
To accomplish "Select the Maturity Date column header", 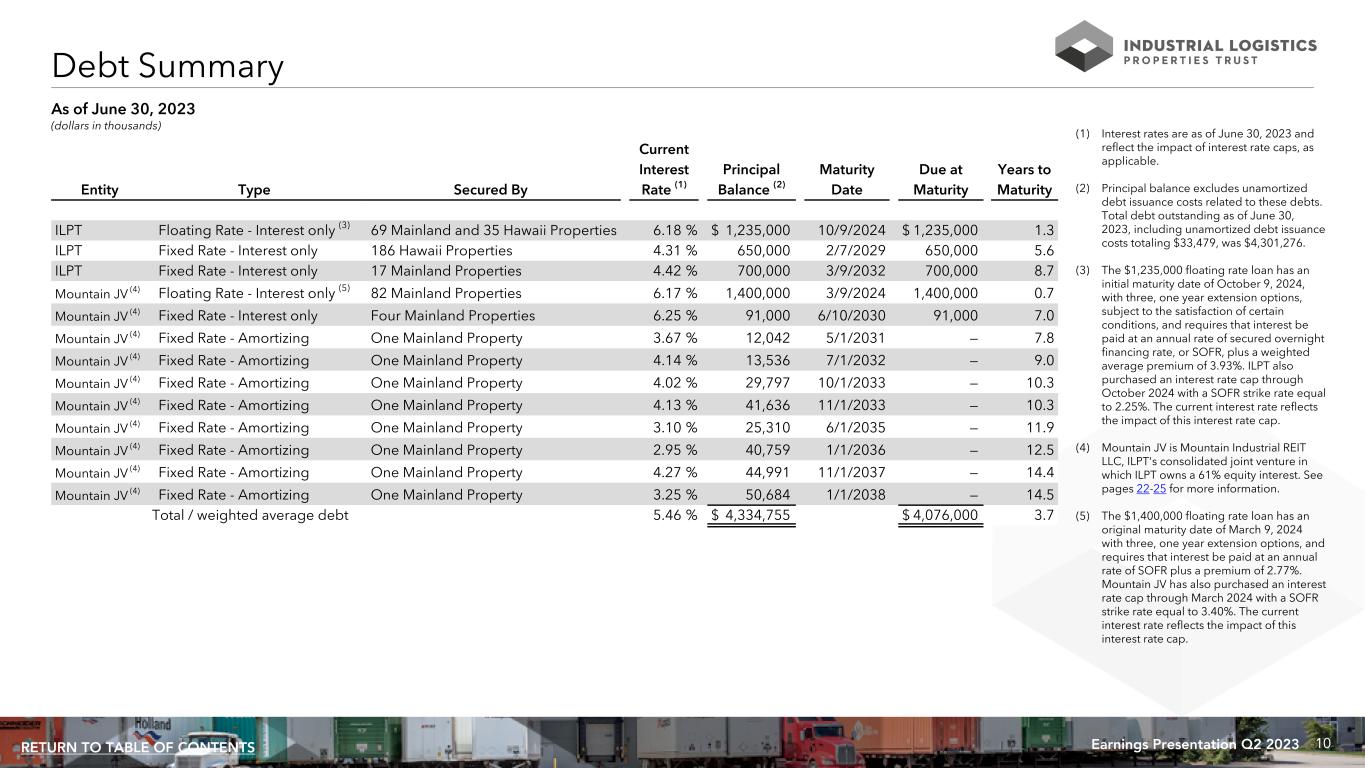I will tap(846, 180).
